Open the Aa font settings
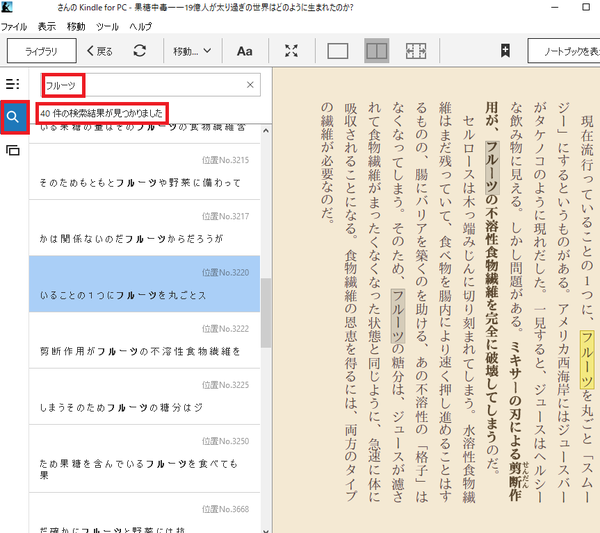This screenshot has height=533, width=600. [245, 51]
